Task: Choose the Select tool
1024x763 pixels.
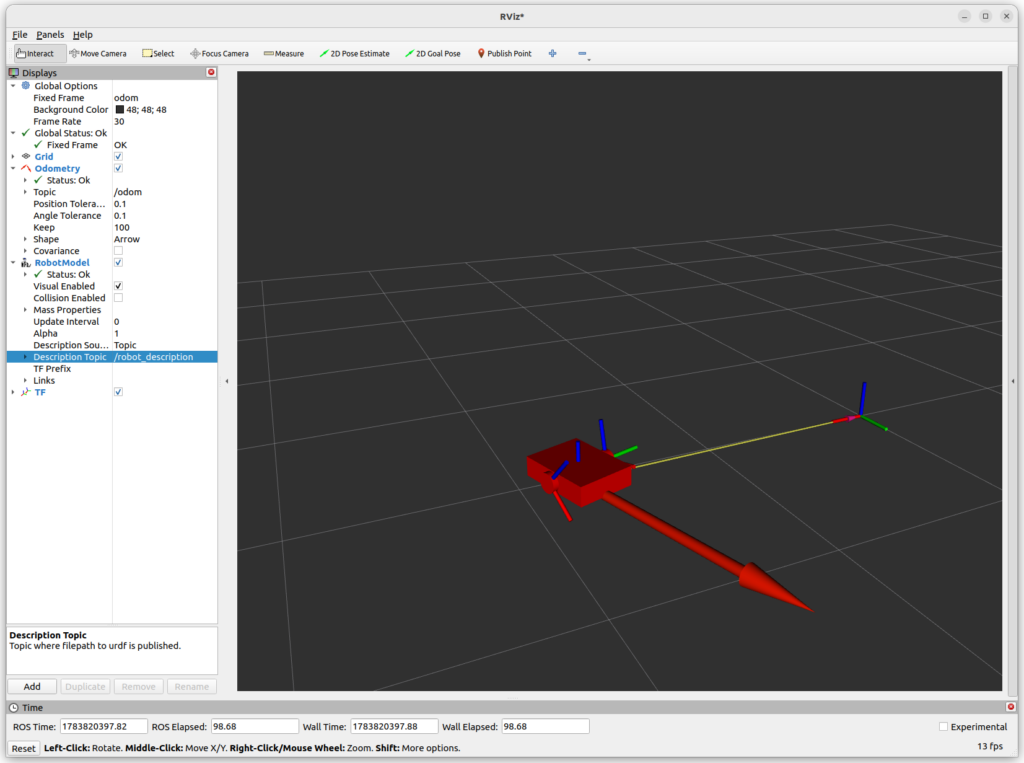Action: pyautogui.click(x=158, y=54)
